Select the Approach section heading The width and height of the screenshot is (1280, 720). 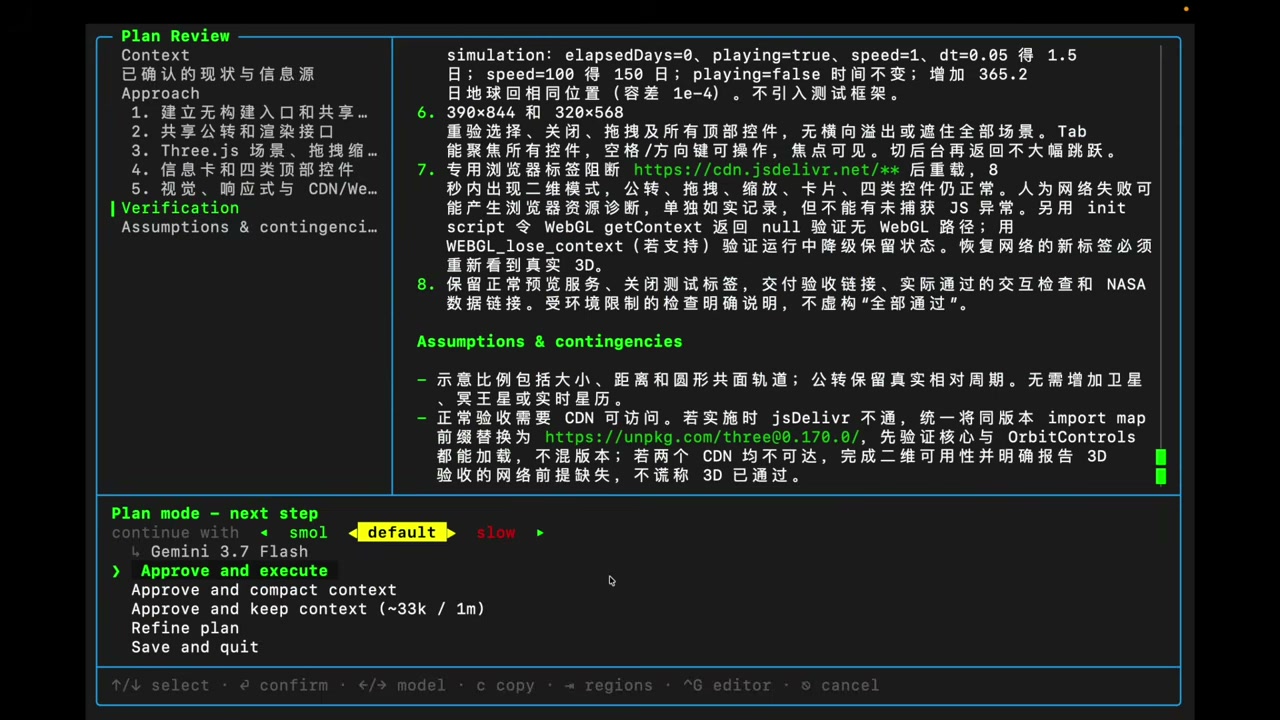pyautogui.click(x=160, y=93)
